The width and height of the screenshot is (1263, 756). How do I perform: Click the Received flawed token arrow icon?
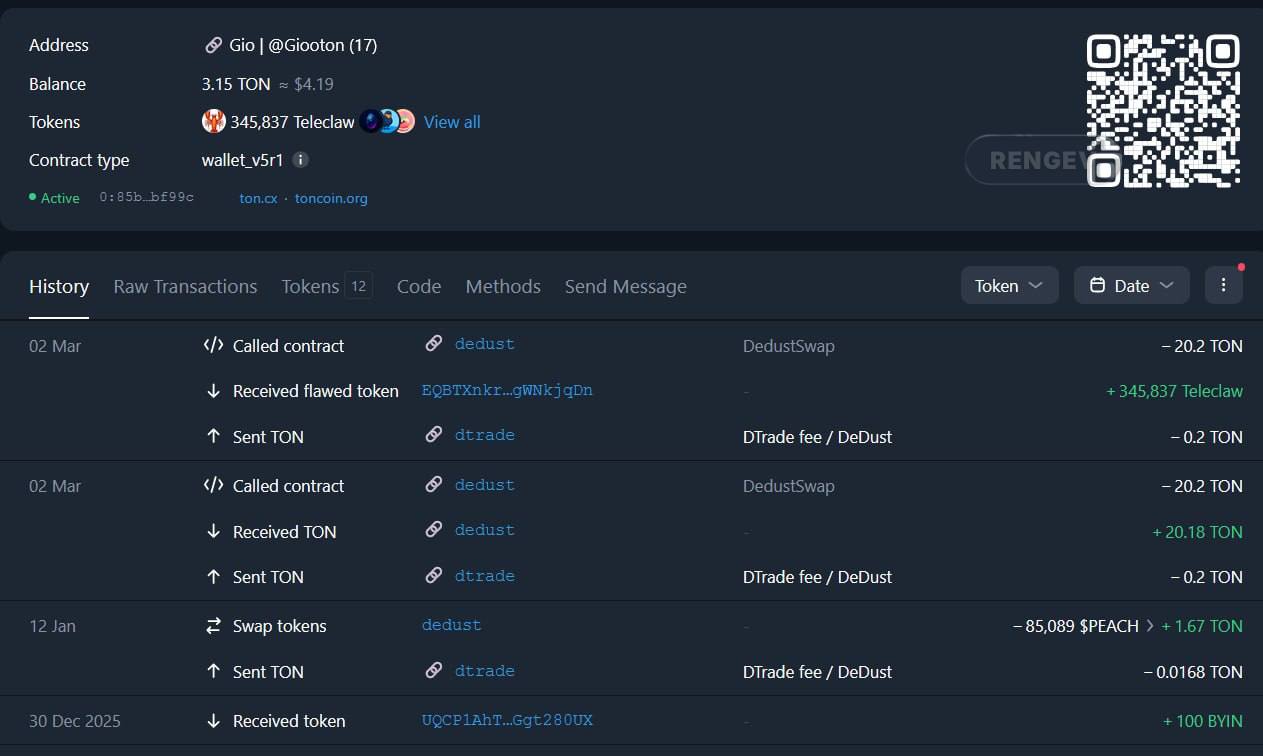tap(213, 391)
